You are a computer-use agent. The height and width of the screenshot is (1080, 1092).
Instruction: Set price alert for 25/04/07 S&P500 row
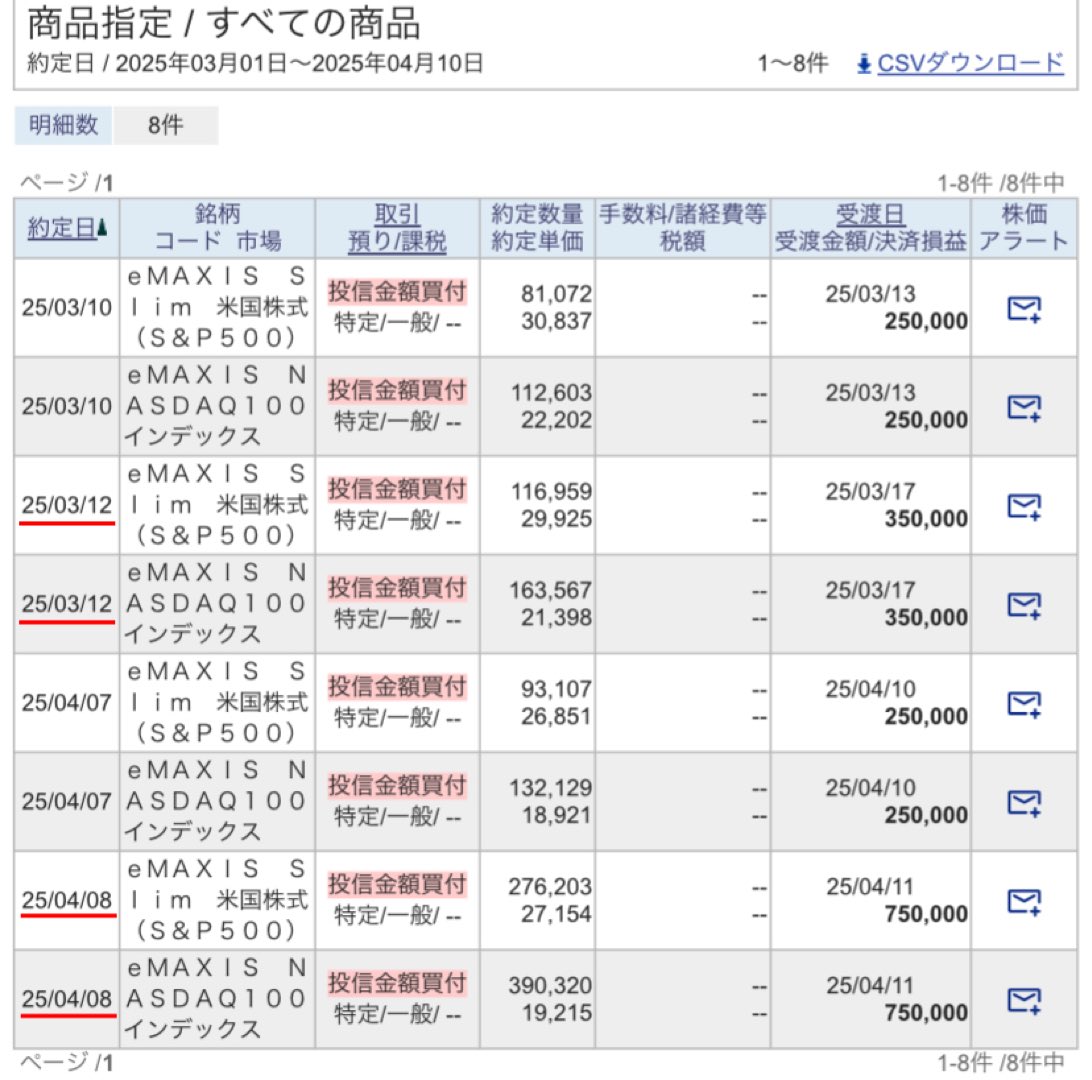[1024, 703]
